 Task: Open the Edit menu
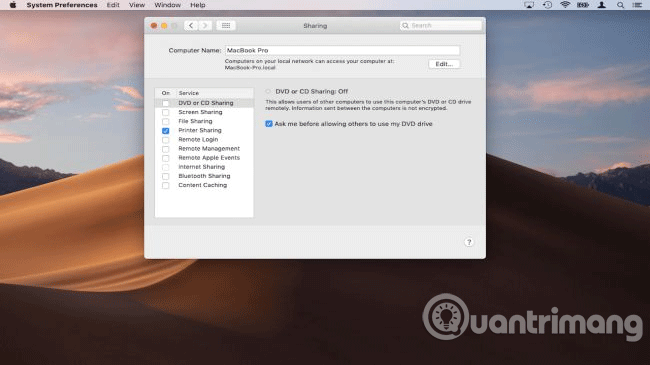tap(113, 5)
